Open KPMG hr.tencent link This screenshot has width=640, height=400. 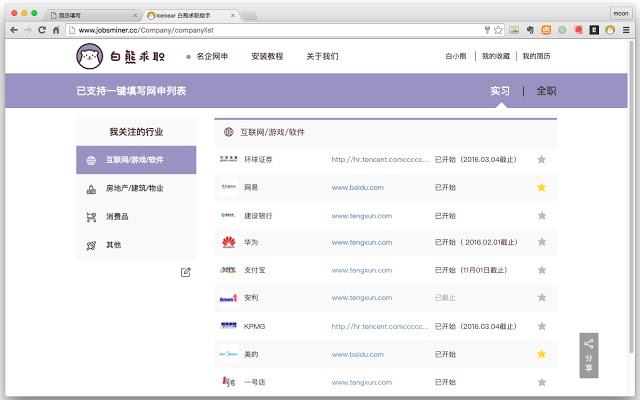pyautogui.click(x=380, y=327)
